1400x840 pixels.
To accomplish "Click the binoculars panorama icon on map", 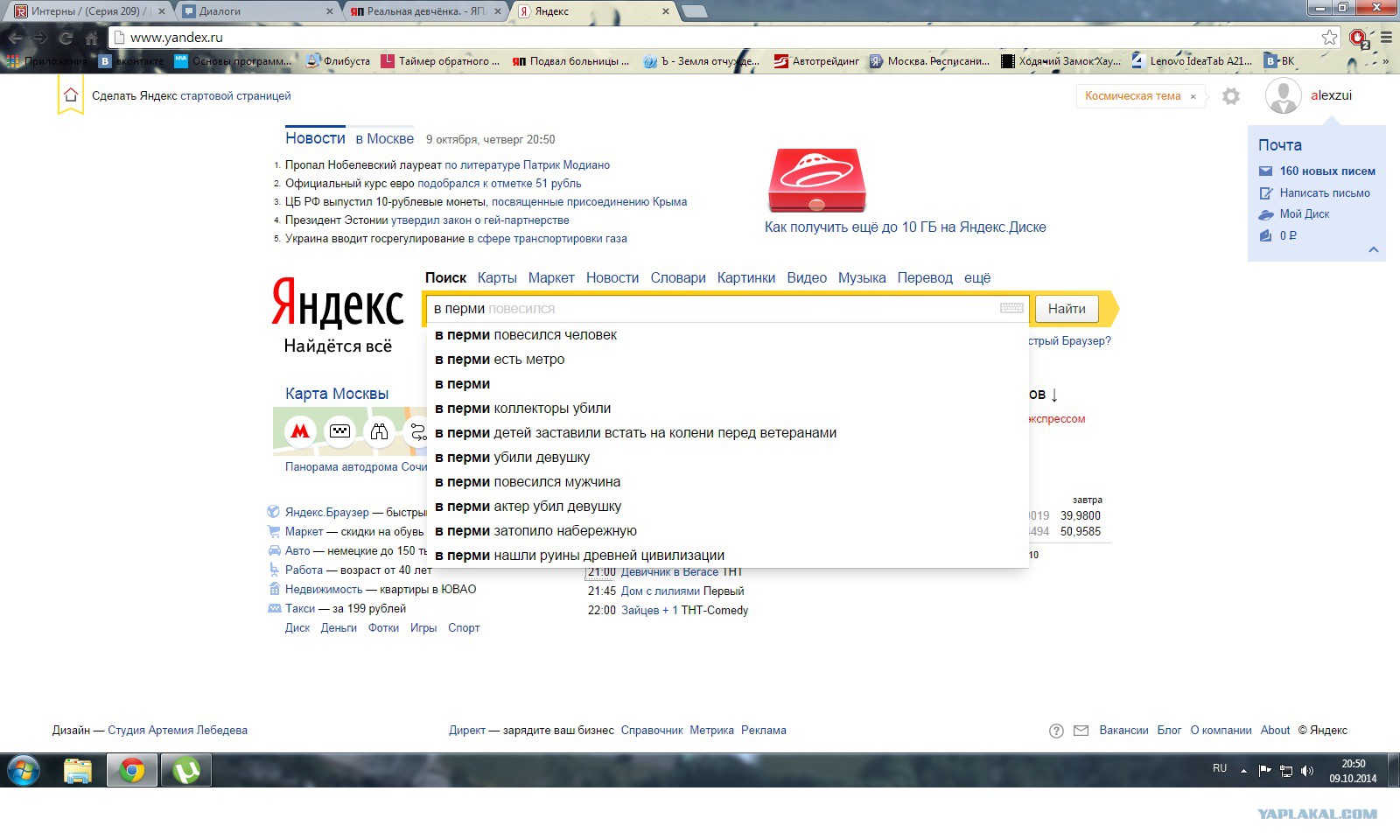I will click(379, 430).
